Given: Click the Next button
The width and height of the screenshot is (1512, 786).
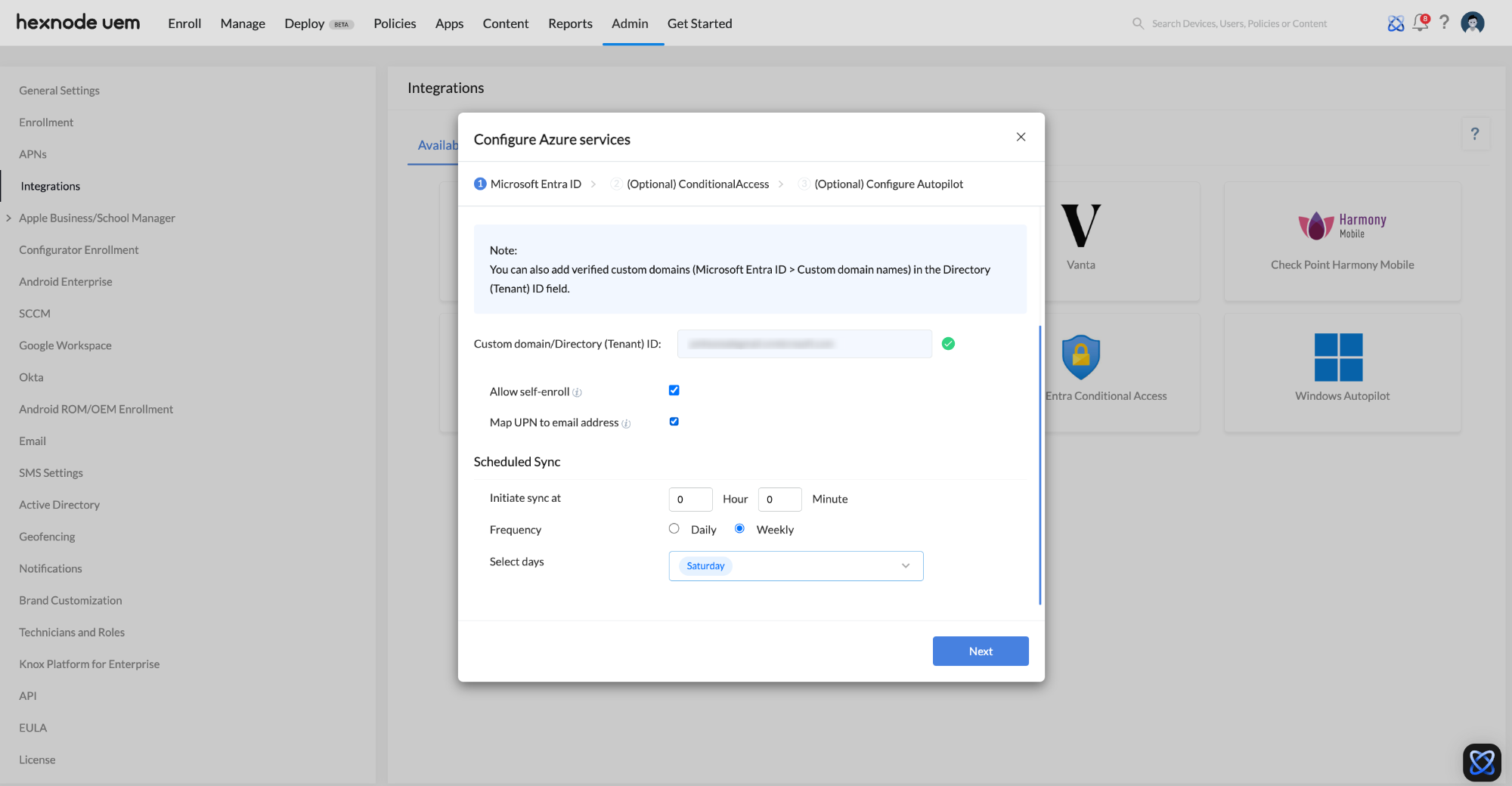Looking at the screenshot, I should pos(981,651).
